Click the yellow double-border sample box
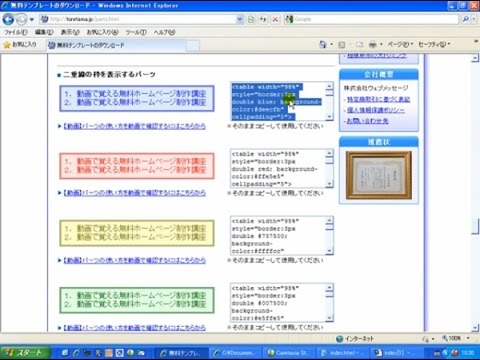 (137, 233)
